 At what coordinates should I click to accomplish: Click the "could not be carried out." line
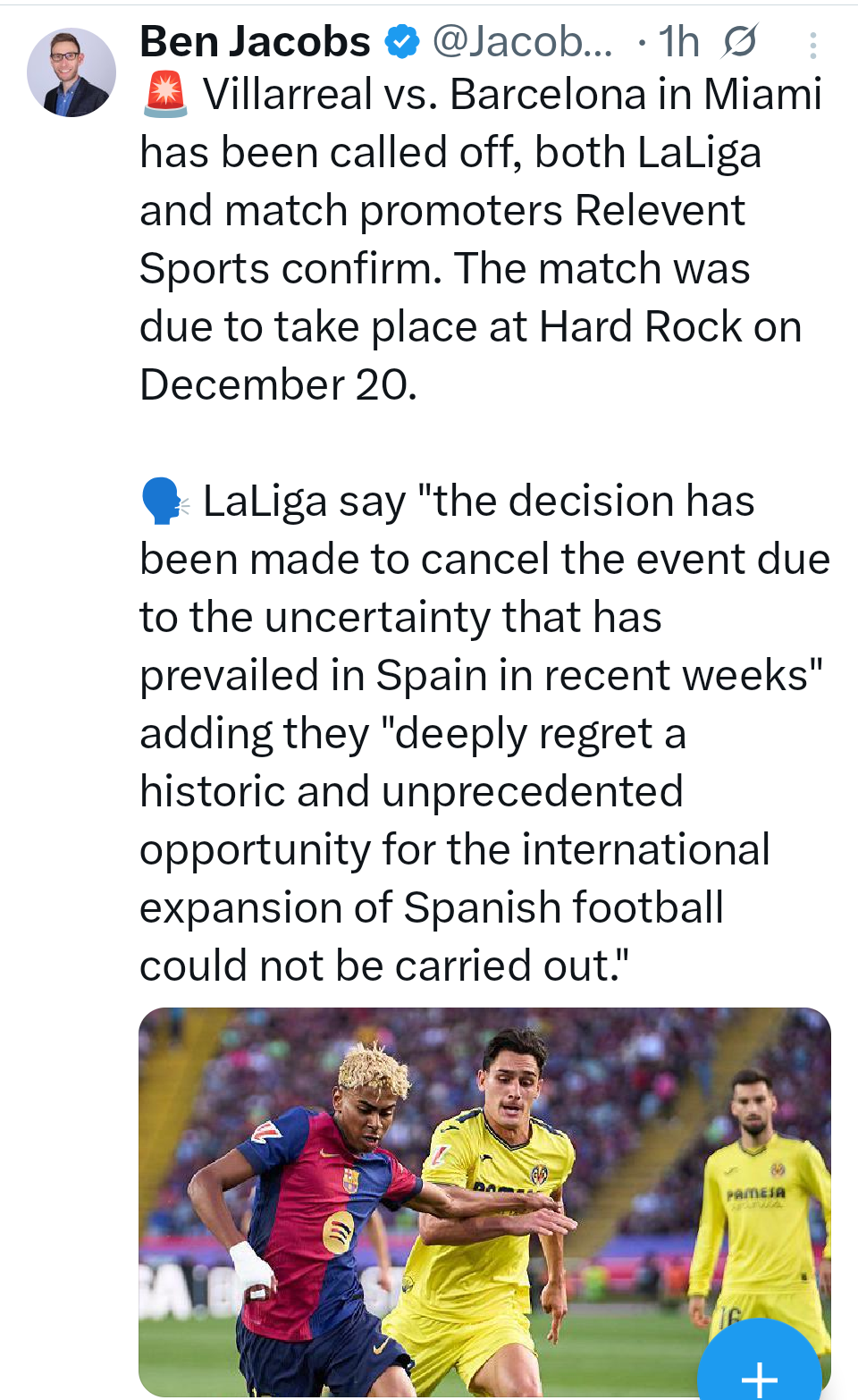click(384, 966)
